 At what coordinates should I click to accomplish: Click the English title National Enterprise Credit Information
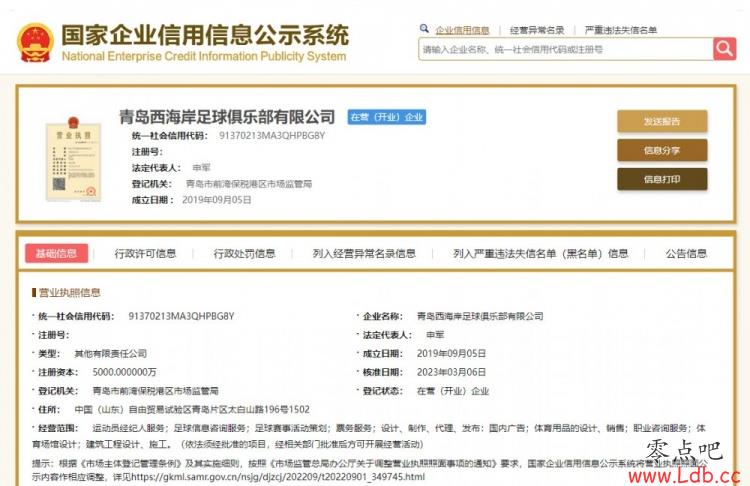(204, 56)
